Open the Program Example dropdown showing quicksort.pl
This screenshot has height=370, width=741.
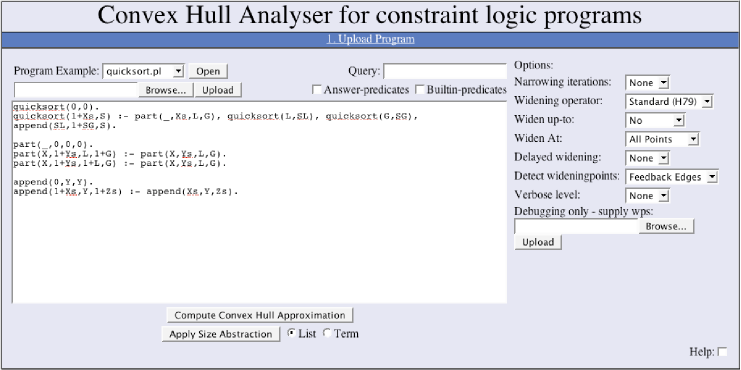[144, 71]
